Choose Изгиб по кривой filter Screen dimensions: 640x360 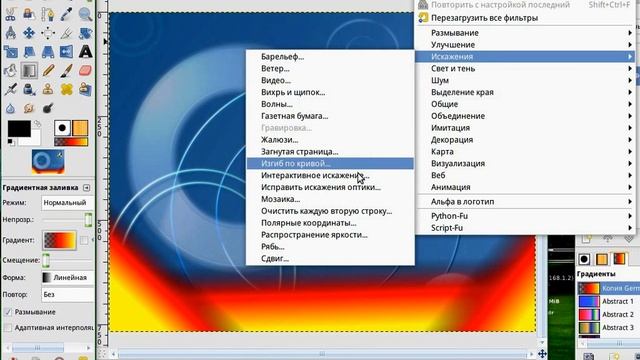pyautogui.click(x=330, y=163)
